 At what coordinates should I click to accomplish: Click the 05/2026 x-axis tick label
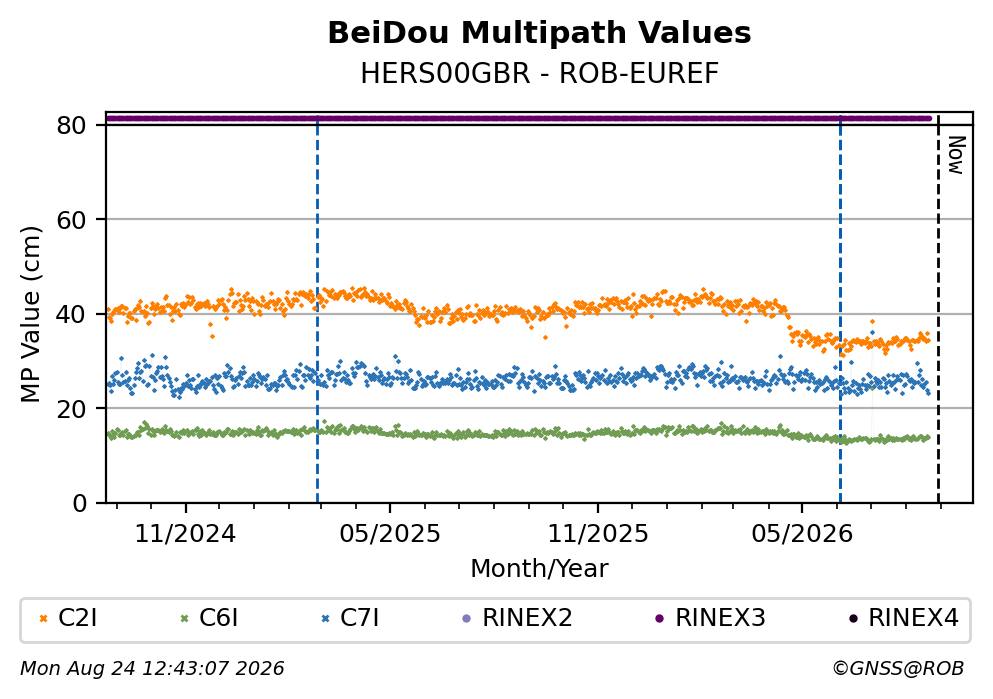pos(802,534)
